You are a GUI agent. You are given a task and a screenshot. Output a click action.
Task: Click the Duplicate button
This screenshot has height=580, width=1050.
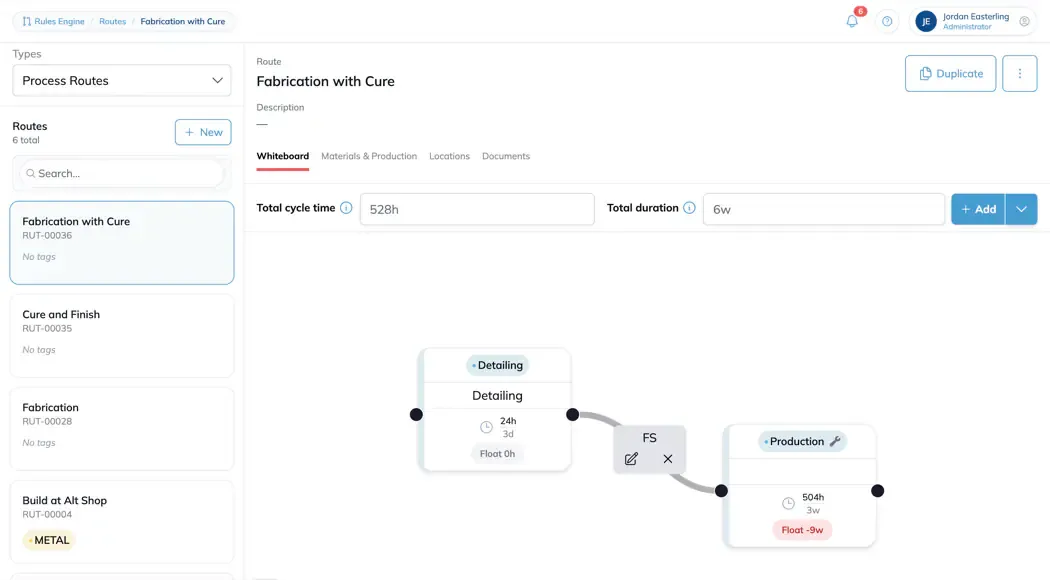click(950, 74)
